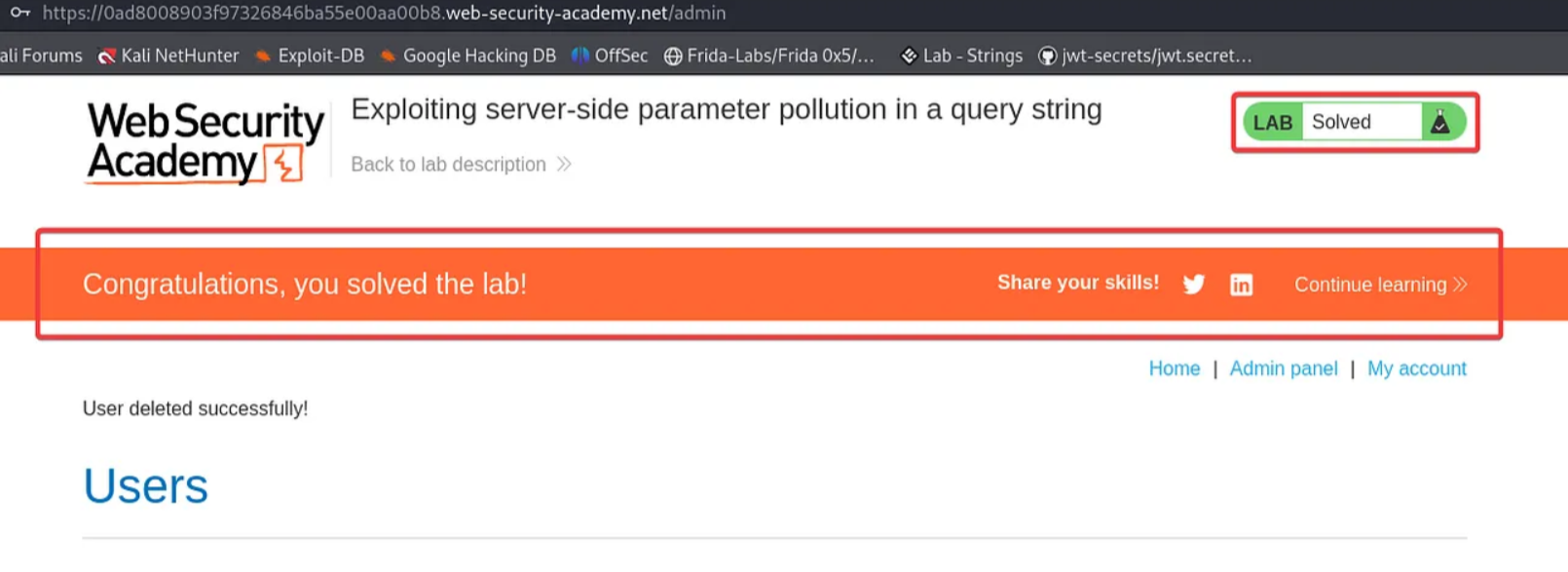
Task: Open the Google Hacking DB bookmark
Action: (468, 56)
